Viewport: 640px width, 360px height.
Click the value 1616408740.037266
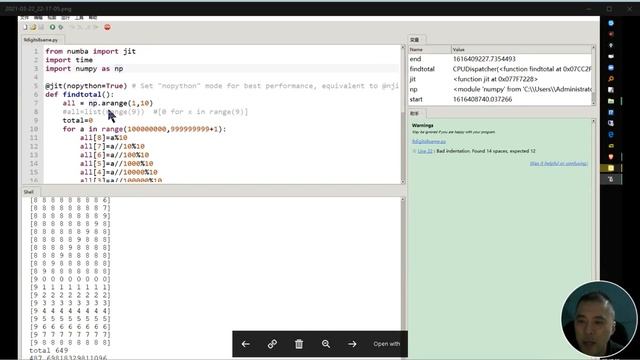pyautogui.click(x=482, y=99)
